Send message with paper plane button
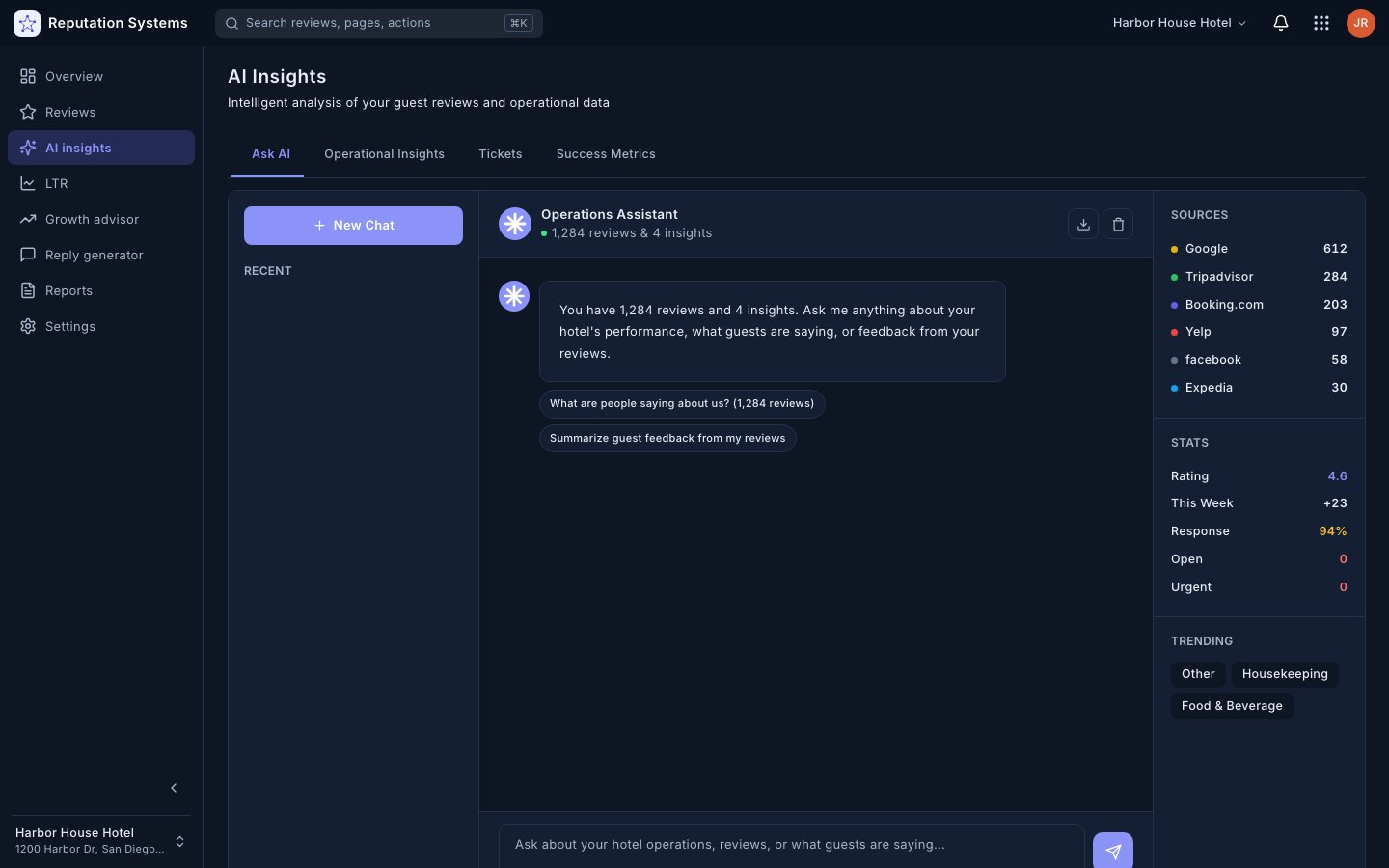This screenshot has height=868, width=1389. [1113, 851]
